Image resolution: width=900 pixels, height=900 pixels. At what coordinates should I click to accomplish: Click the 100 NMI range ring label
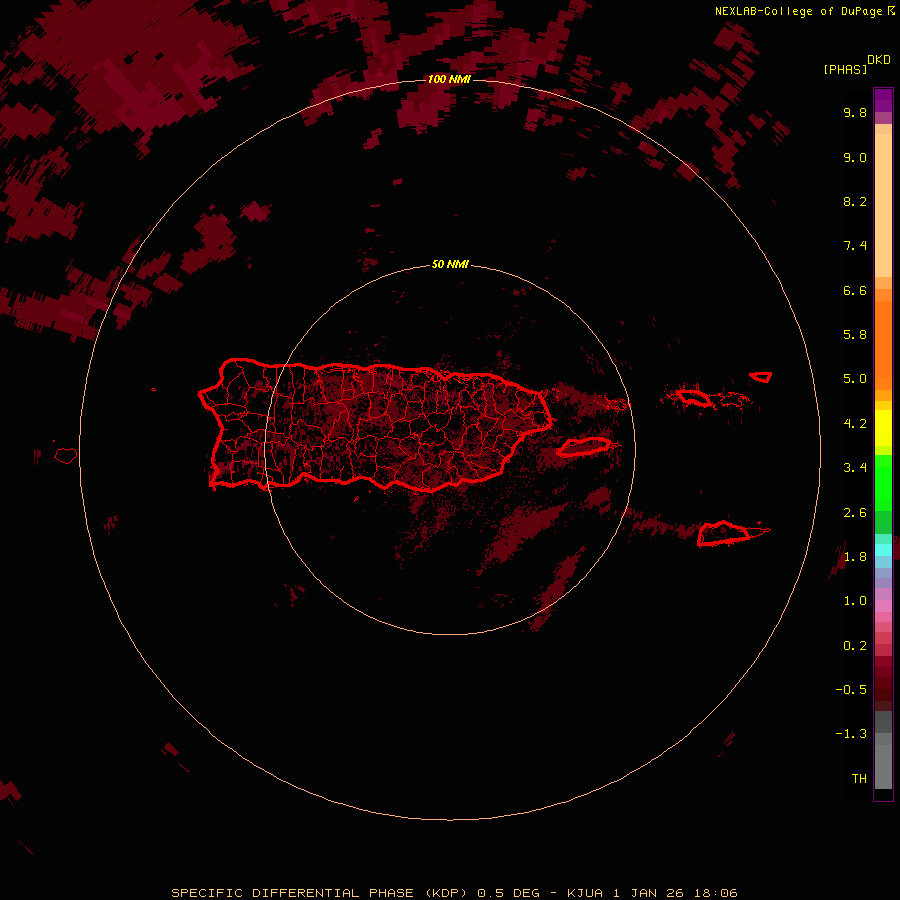coord(449,79)
